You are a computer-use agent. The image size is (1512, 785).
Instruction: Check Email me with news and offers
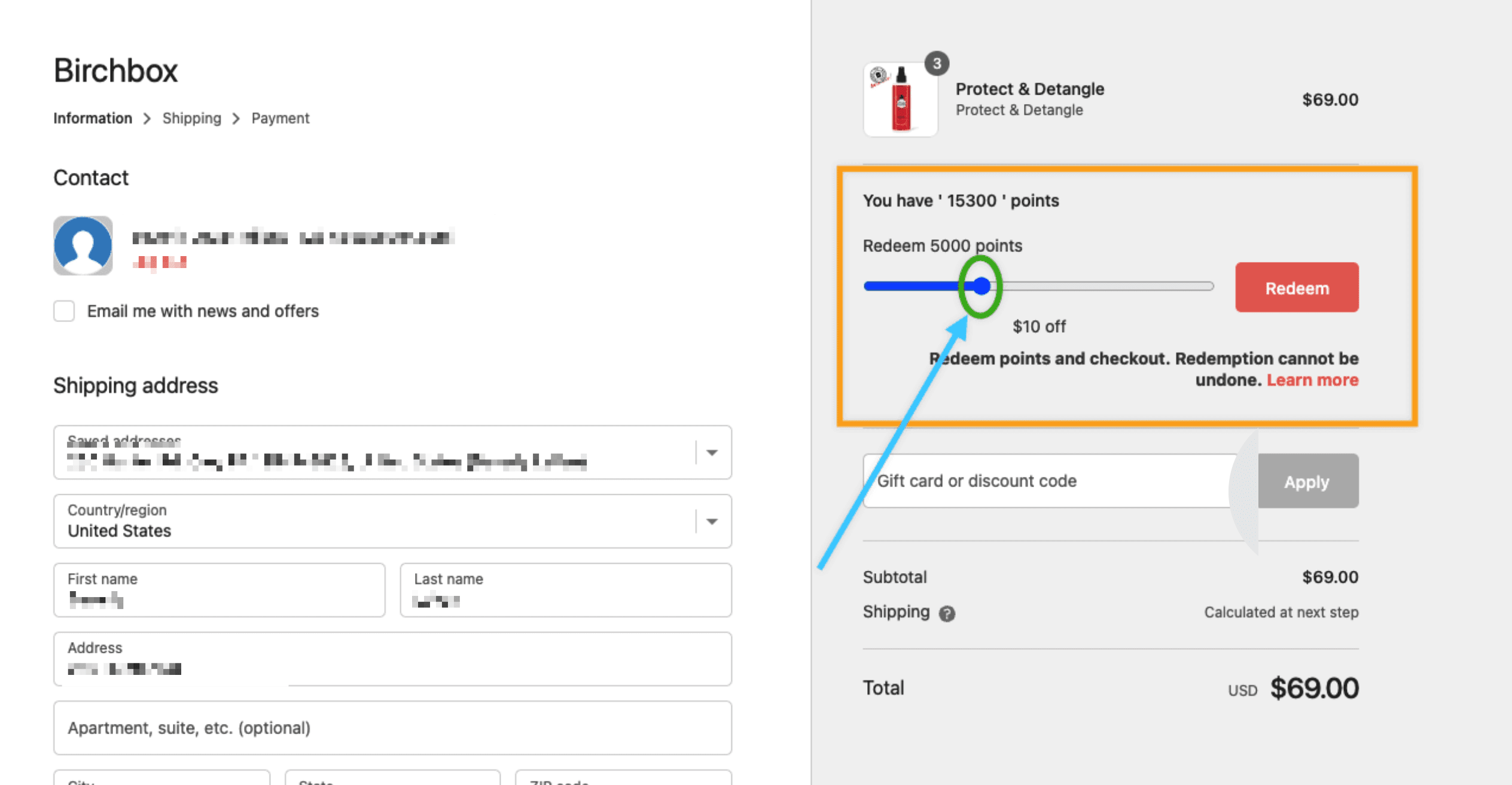point(64,311)
